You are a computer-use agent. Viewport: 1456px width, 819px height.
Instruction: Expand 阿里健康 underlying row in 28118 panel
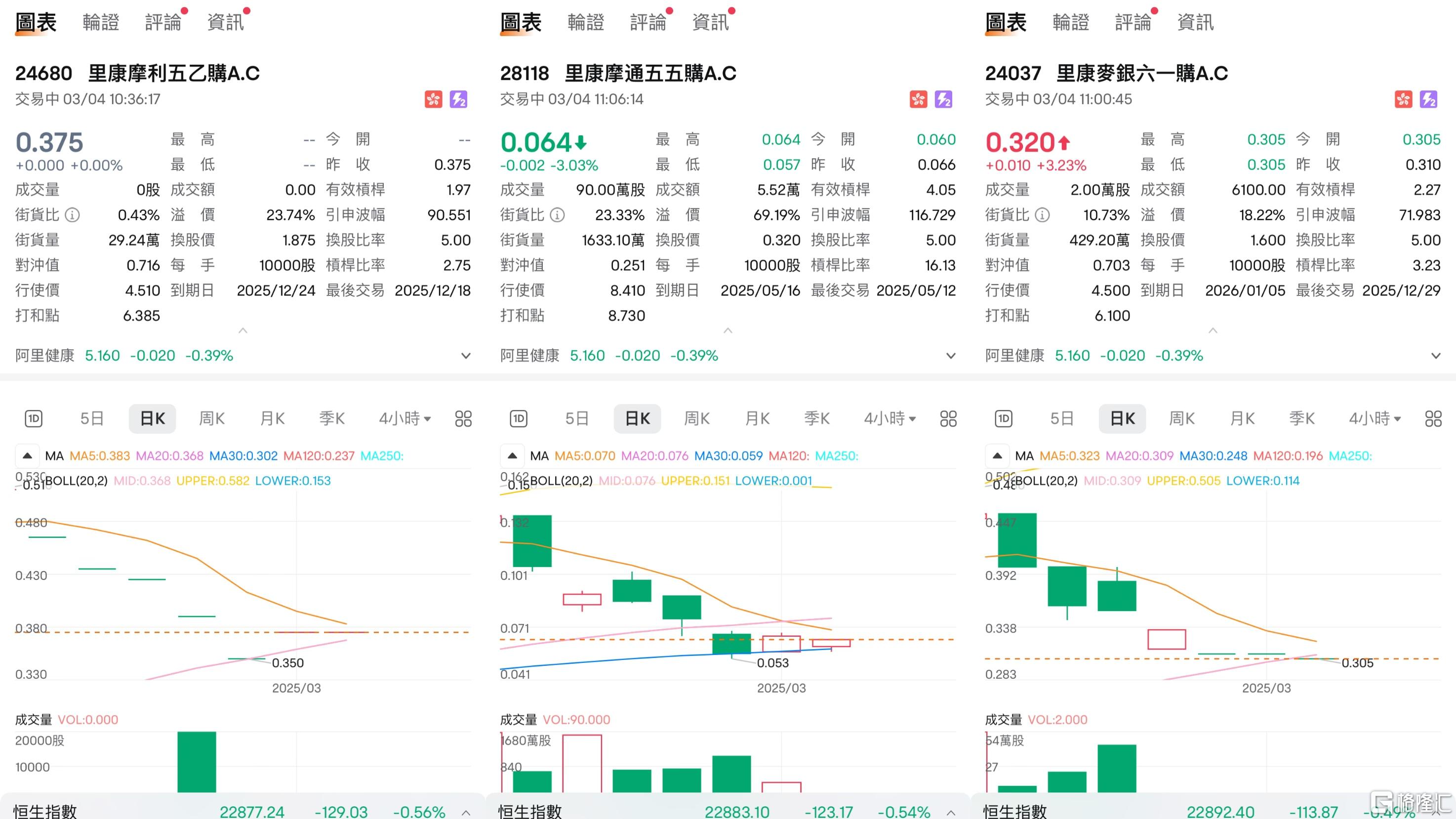951,356
